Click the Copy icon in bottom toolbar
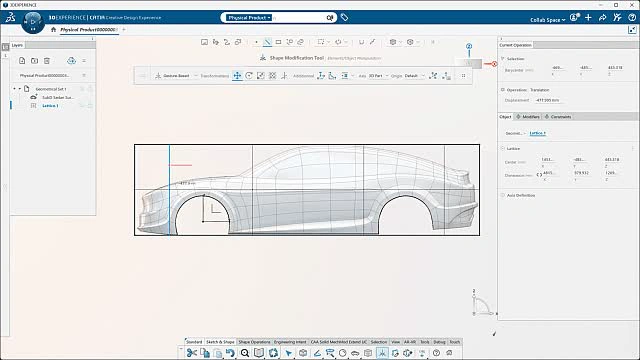Viewport: 640px width, 360px height. click(205, 353)
